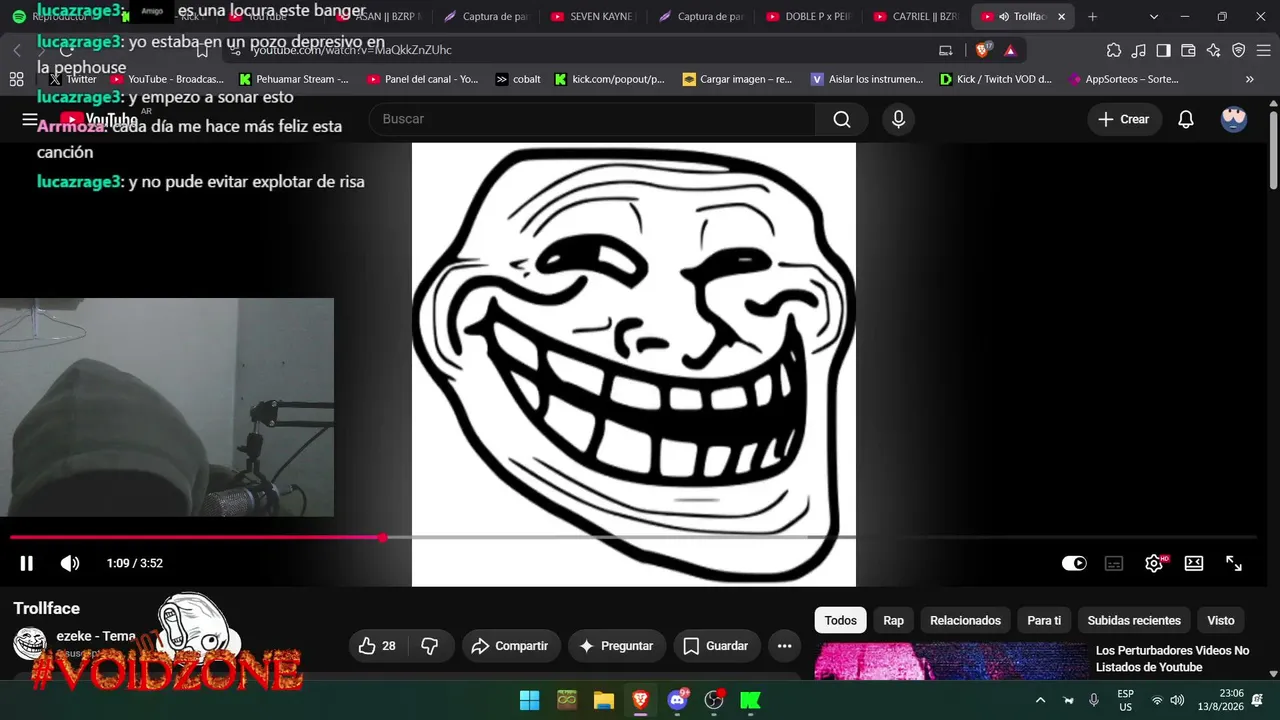The image size is (1280, 720).
Task: Open the tab search dropdown arrow
Action: (x=1154, y=17)
